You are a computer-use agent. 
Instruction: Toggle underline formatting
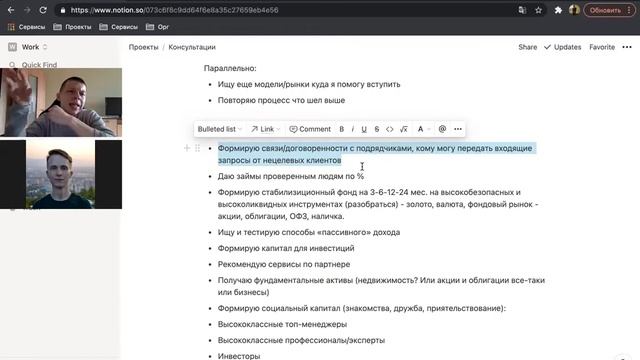[x=364, y=129]
